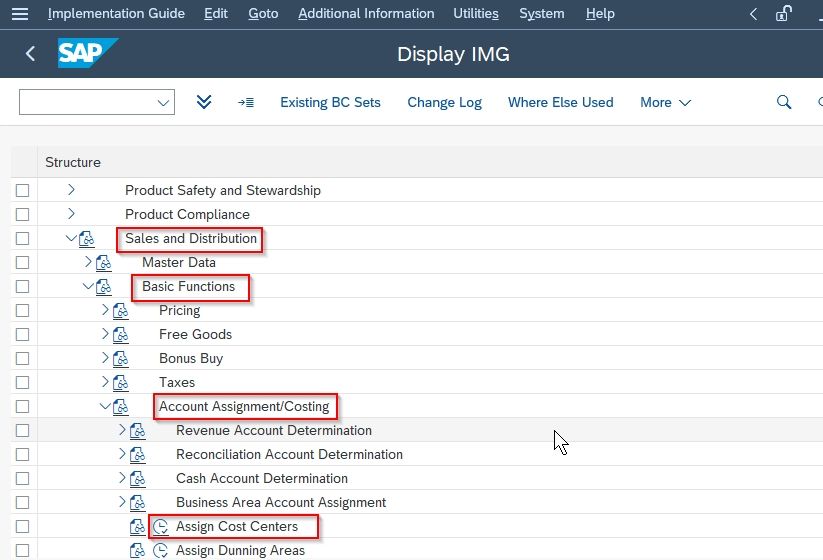Open documentation icon for Sales and Distribution
Viewport: 823px width, 560px height.
pos(87,239)
